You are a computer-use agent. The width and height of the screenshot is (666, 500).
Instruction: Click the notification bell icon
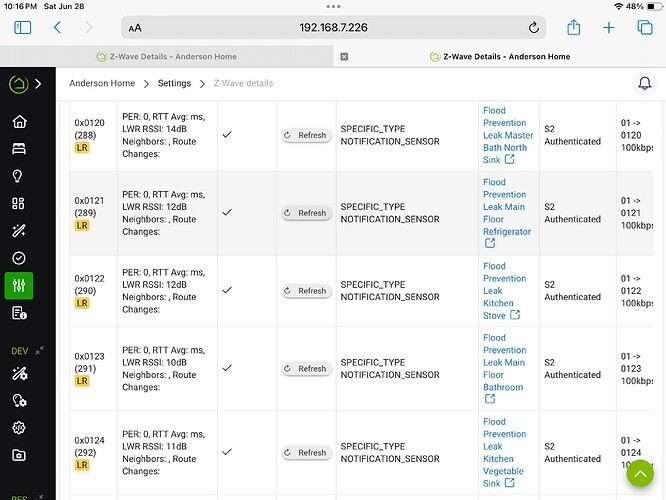pyautogui.click(x=644, y=83)
